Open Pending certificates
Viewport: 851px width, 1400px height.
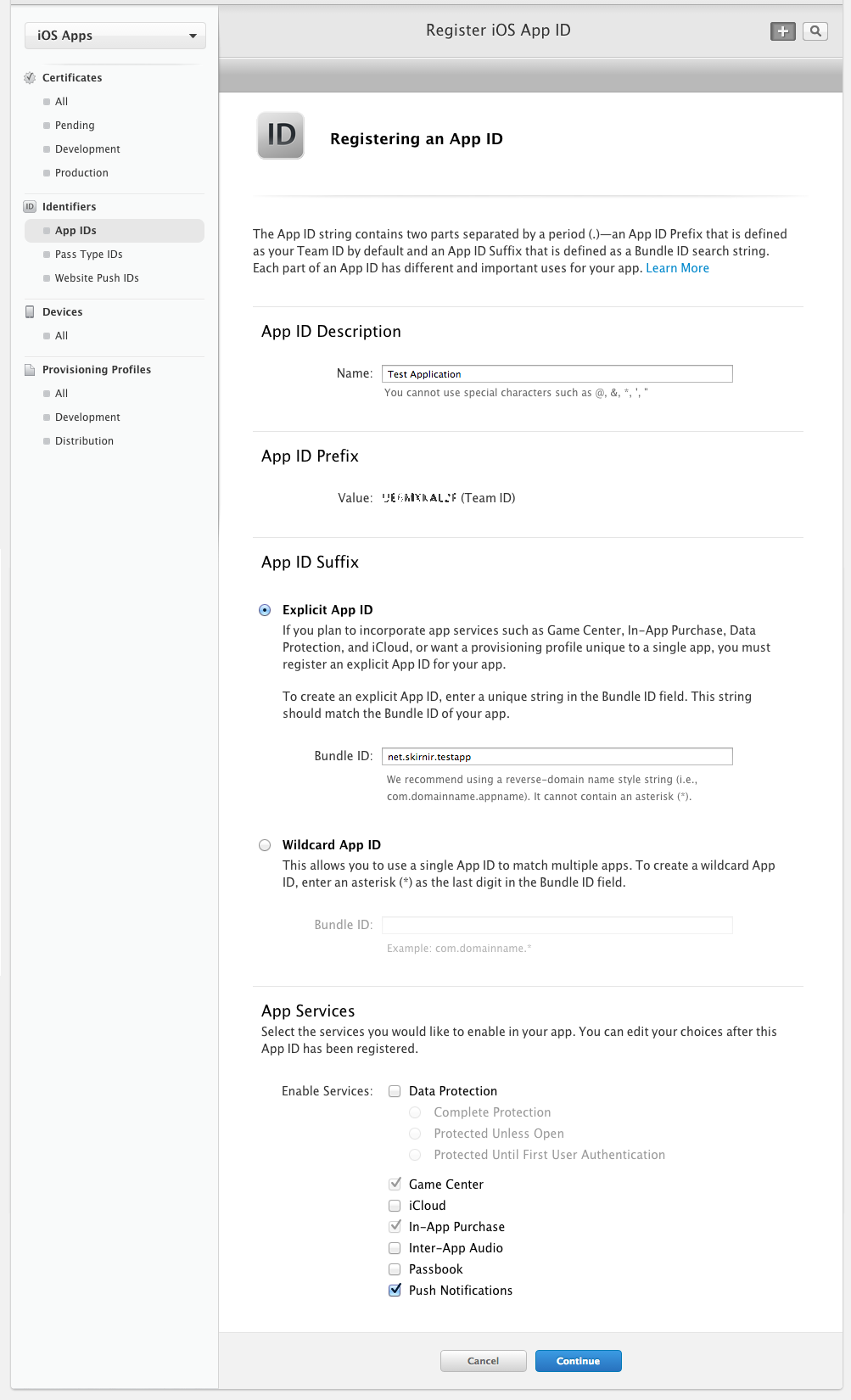[x=75, y=126]
